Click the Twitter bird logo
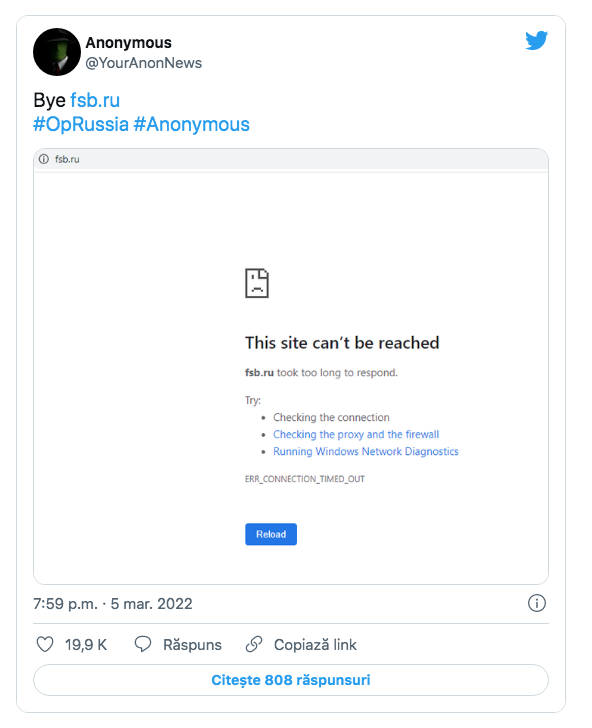Screen dimensions: 592x728 click(536, 40)
